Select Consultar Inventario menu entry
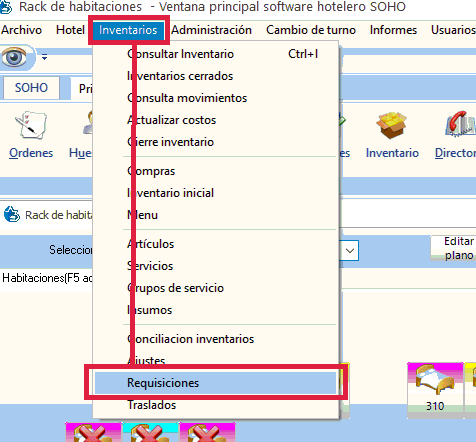The image size is (476, 442). [x=216, y=54]
